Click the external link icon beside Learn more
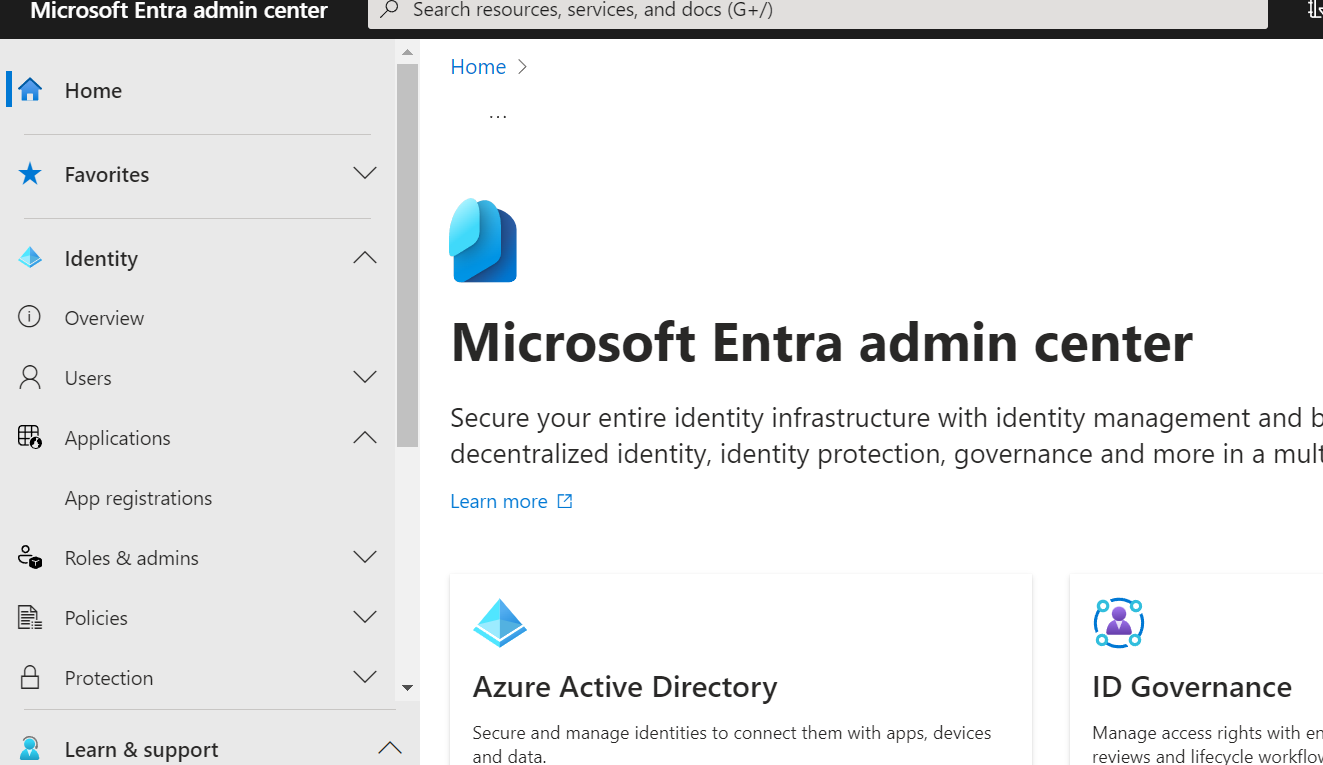 565,501
